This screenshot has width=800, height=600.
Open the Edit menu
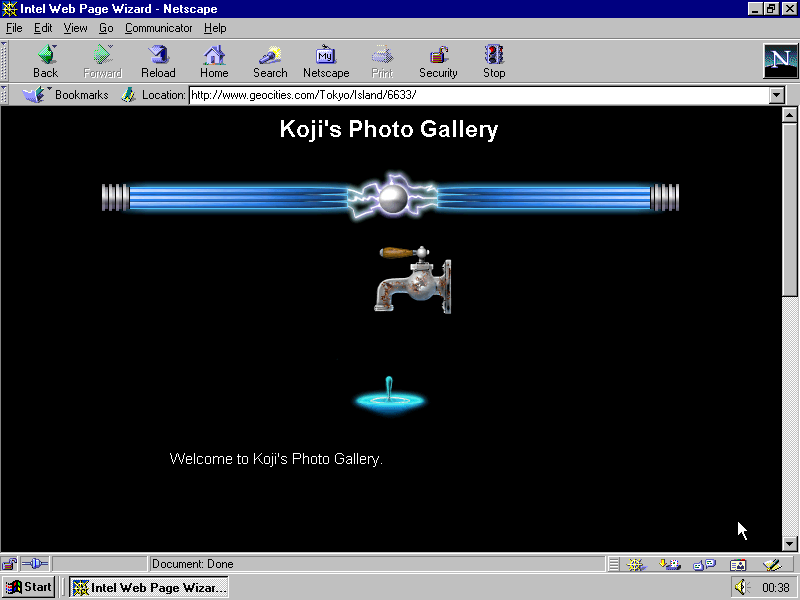[x=43, y=28]
